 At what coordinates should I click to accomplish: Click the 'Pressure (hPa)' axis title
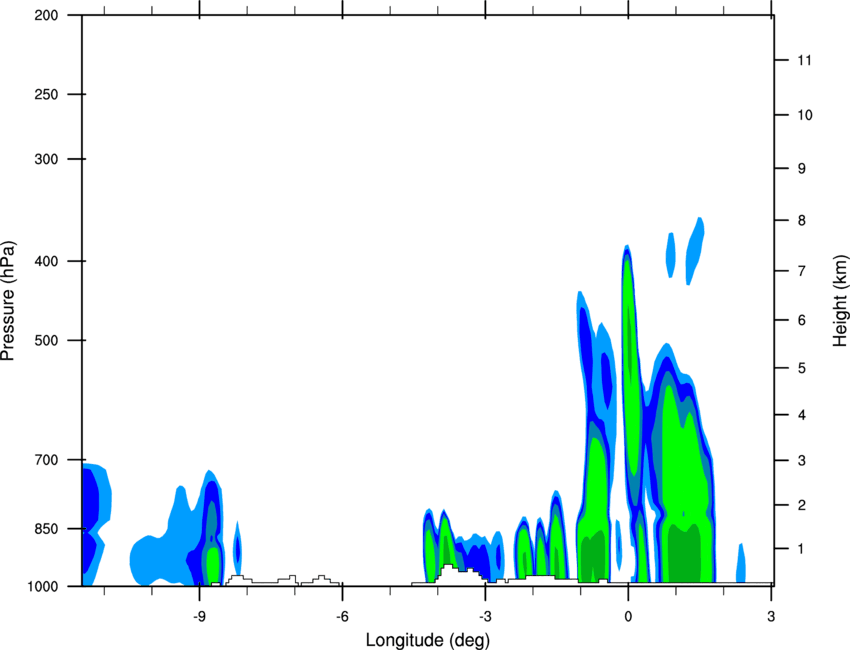coord(8,301)
